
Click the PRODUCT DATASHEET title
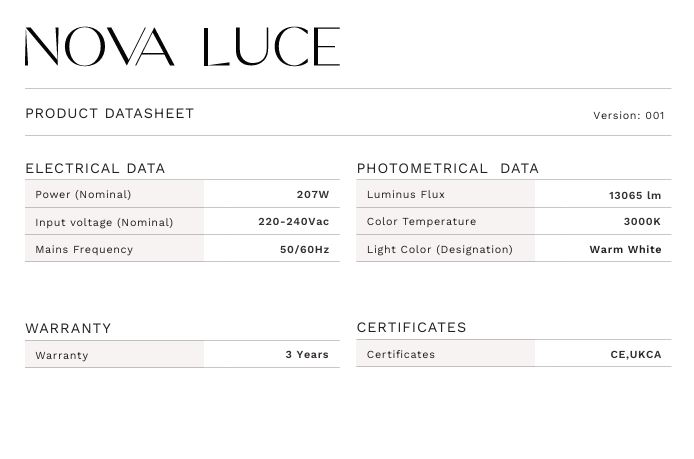click(x=110, y=114)
